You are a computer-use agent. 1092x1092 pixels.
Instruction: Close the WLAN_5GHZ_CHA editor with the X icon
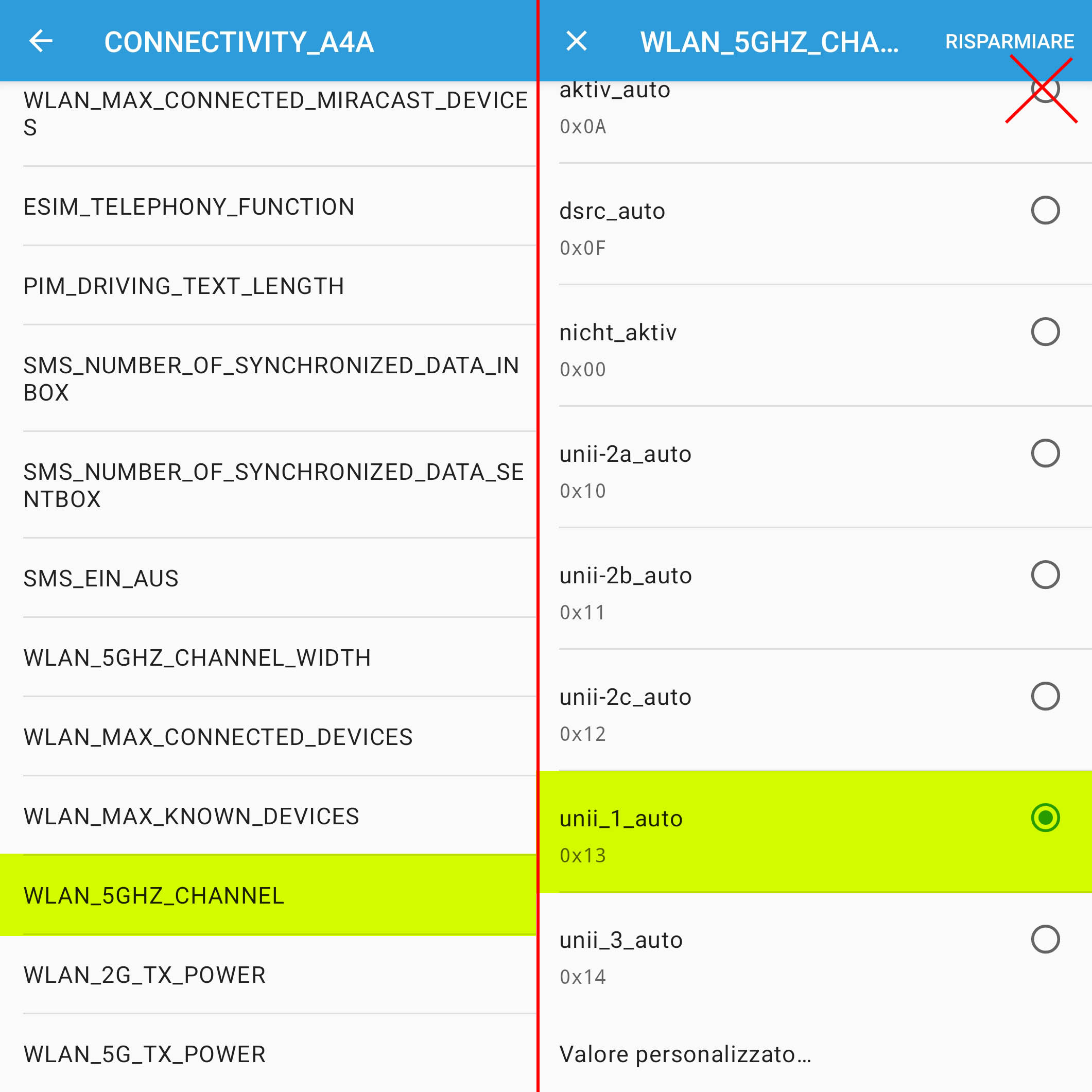[x=577, y=41]
